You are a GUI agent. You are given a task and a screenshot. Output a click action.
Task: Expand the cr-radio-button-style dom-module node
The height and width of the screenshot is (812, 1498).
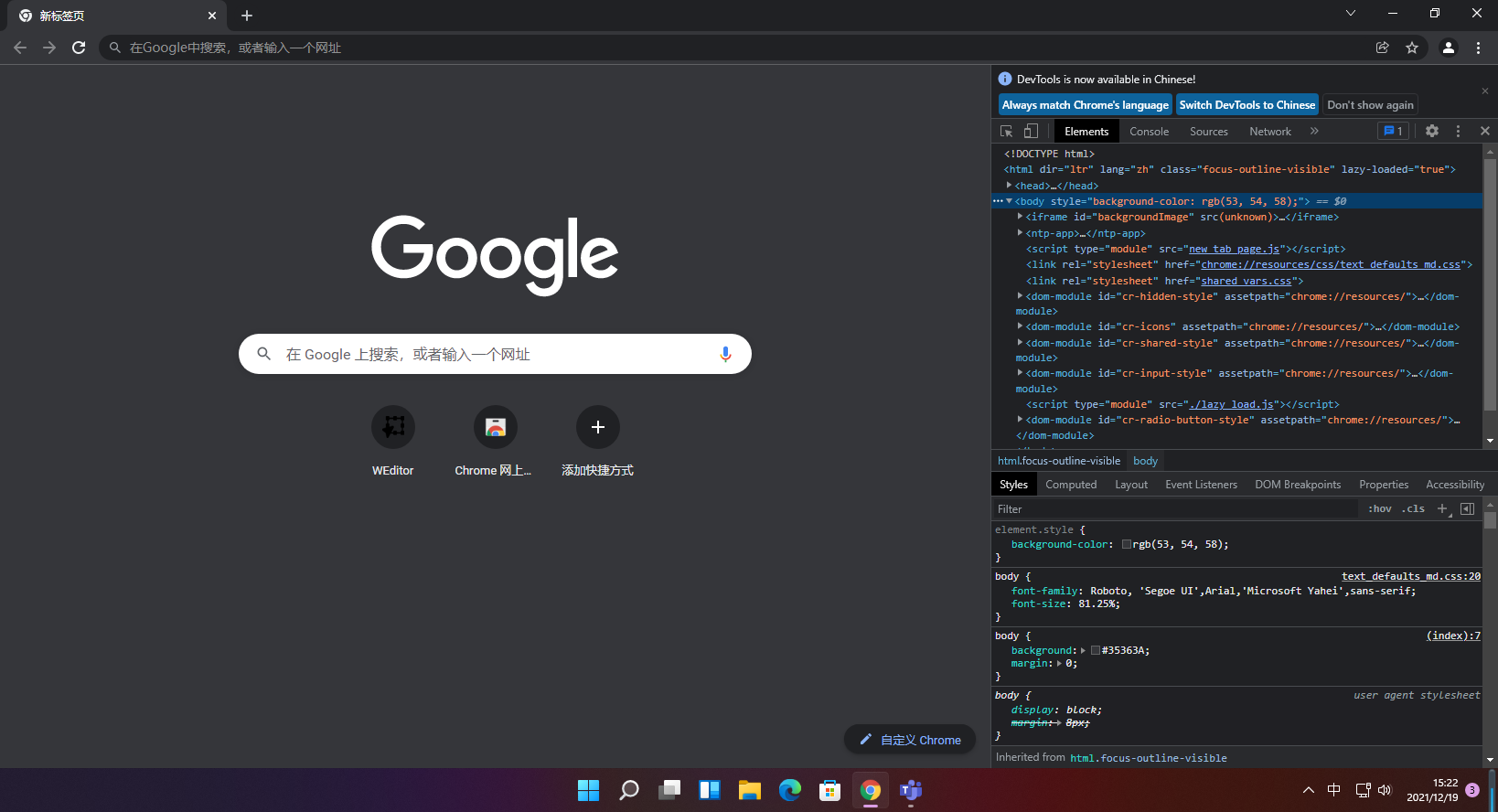coord(1021,420)
